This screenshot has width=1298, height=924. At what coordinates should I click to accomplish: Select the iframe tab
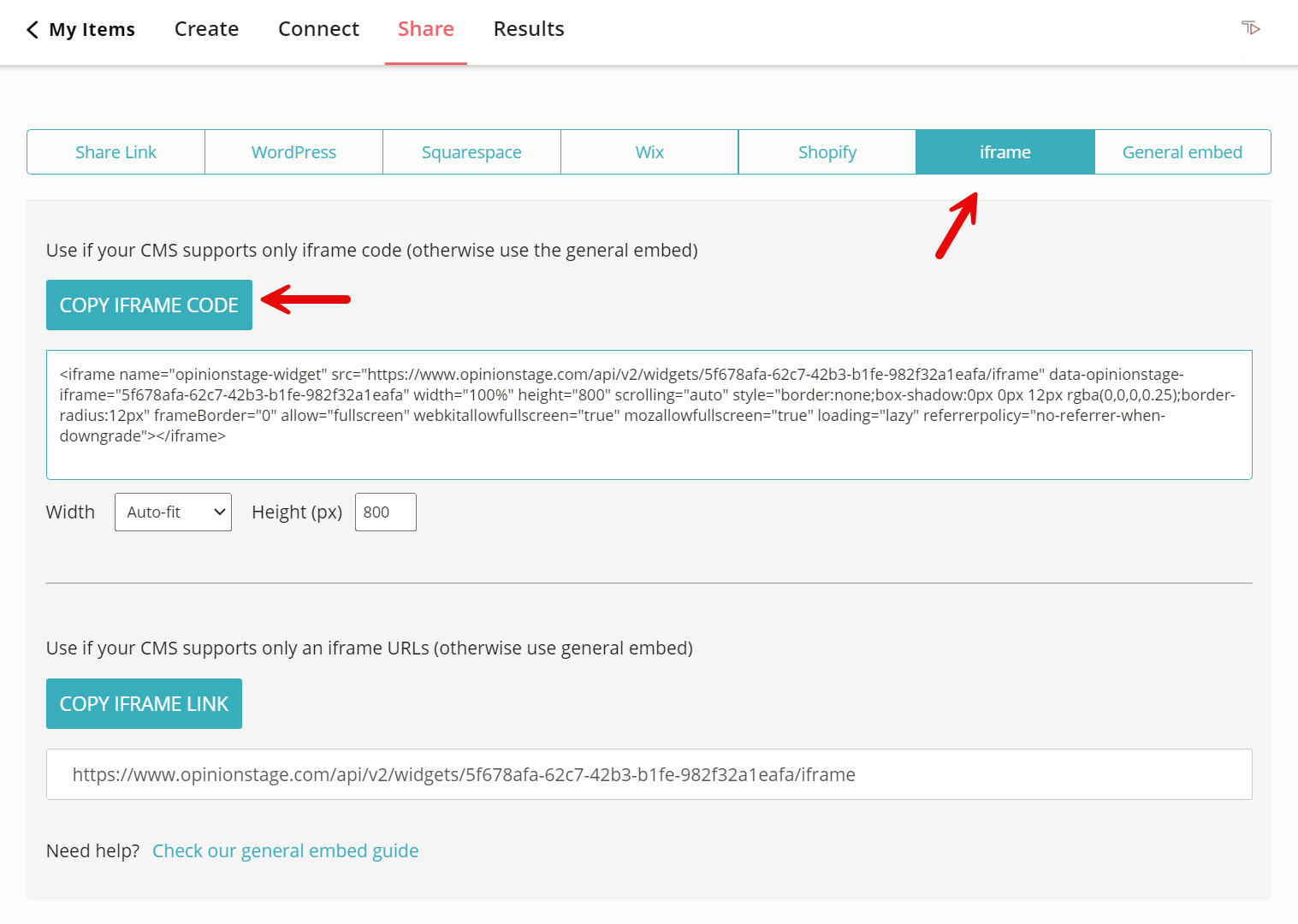click(x=1005, y=152)
